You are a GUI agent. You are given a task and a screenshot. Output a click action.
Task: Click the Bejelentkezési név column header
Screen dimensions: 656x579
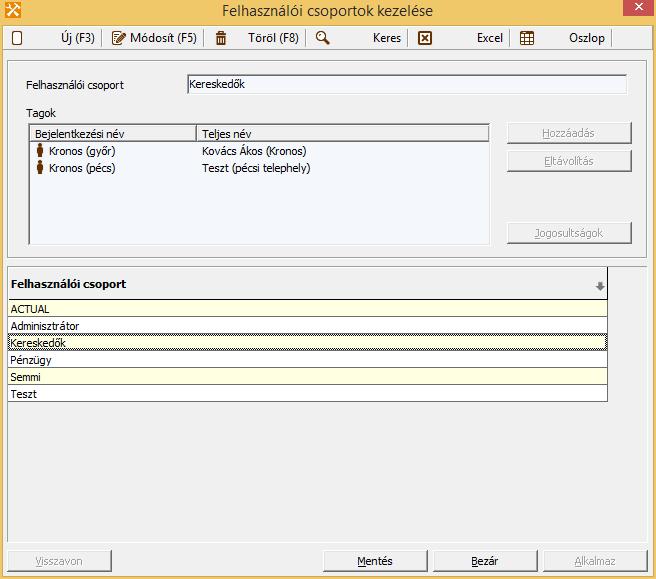pyautogui.click(x=113, y=134)
